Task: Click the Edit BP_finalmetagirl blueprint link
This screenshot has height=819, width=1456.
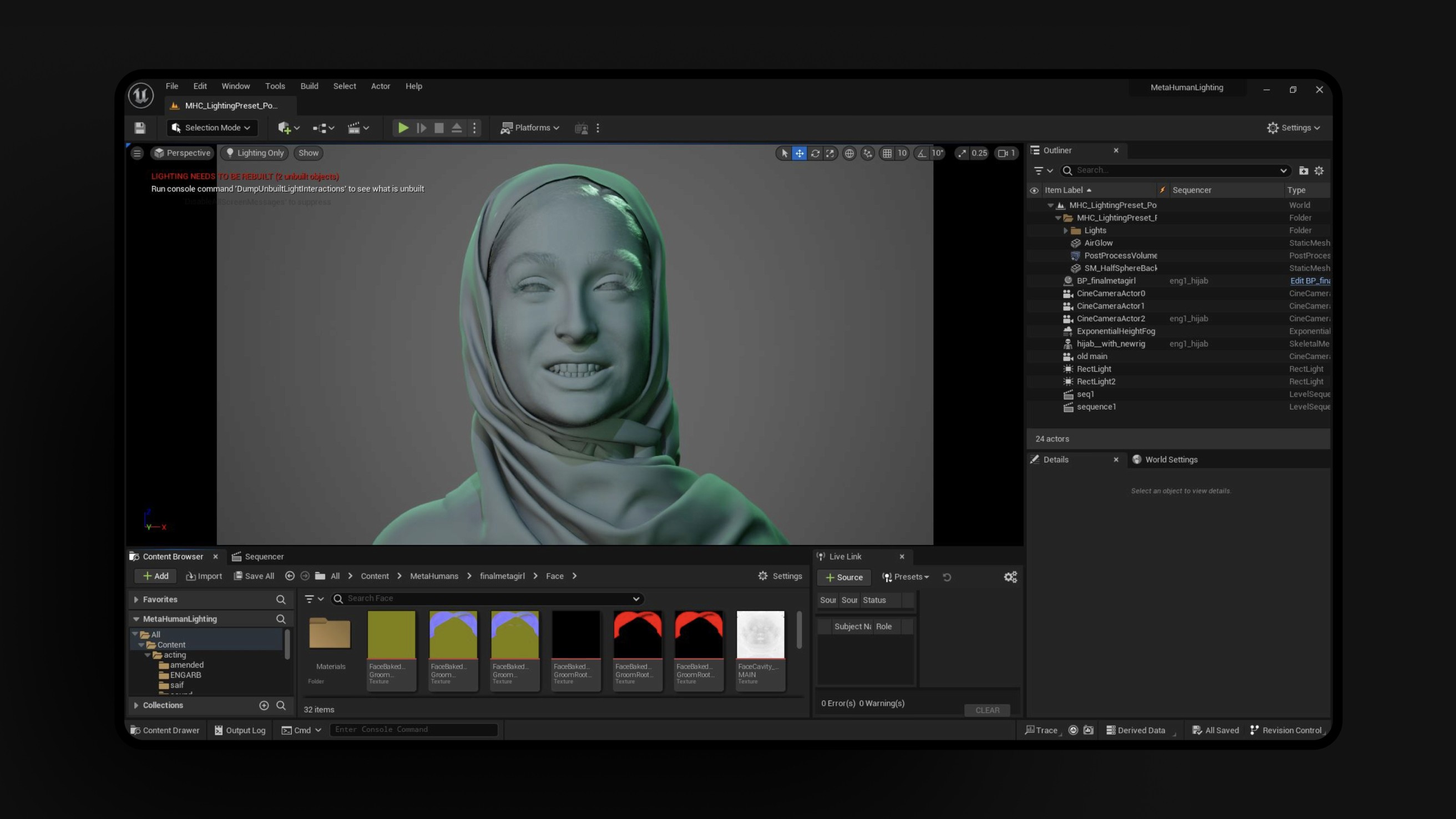Action: (x=1309, y=281)
